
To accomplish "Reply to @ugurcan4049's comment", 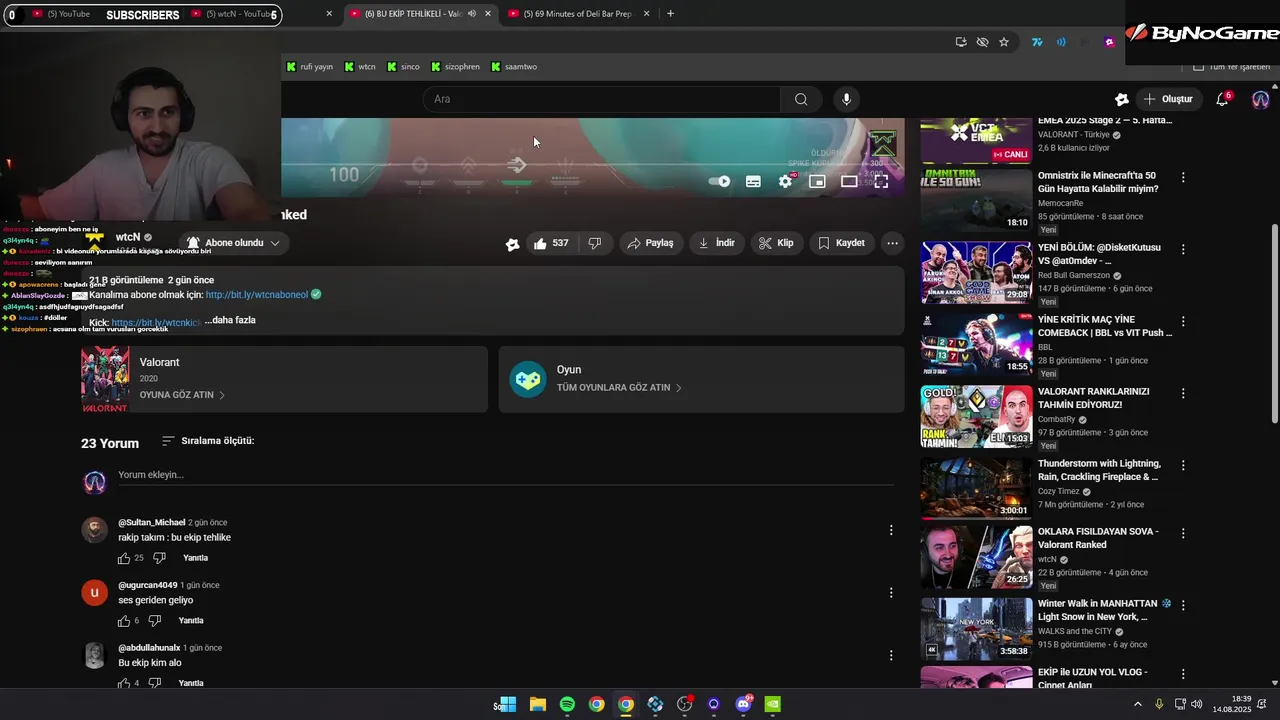I will [190, 621].
